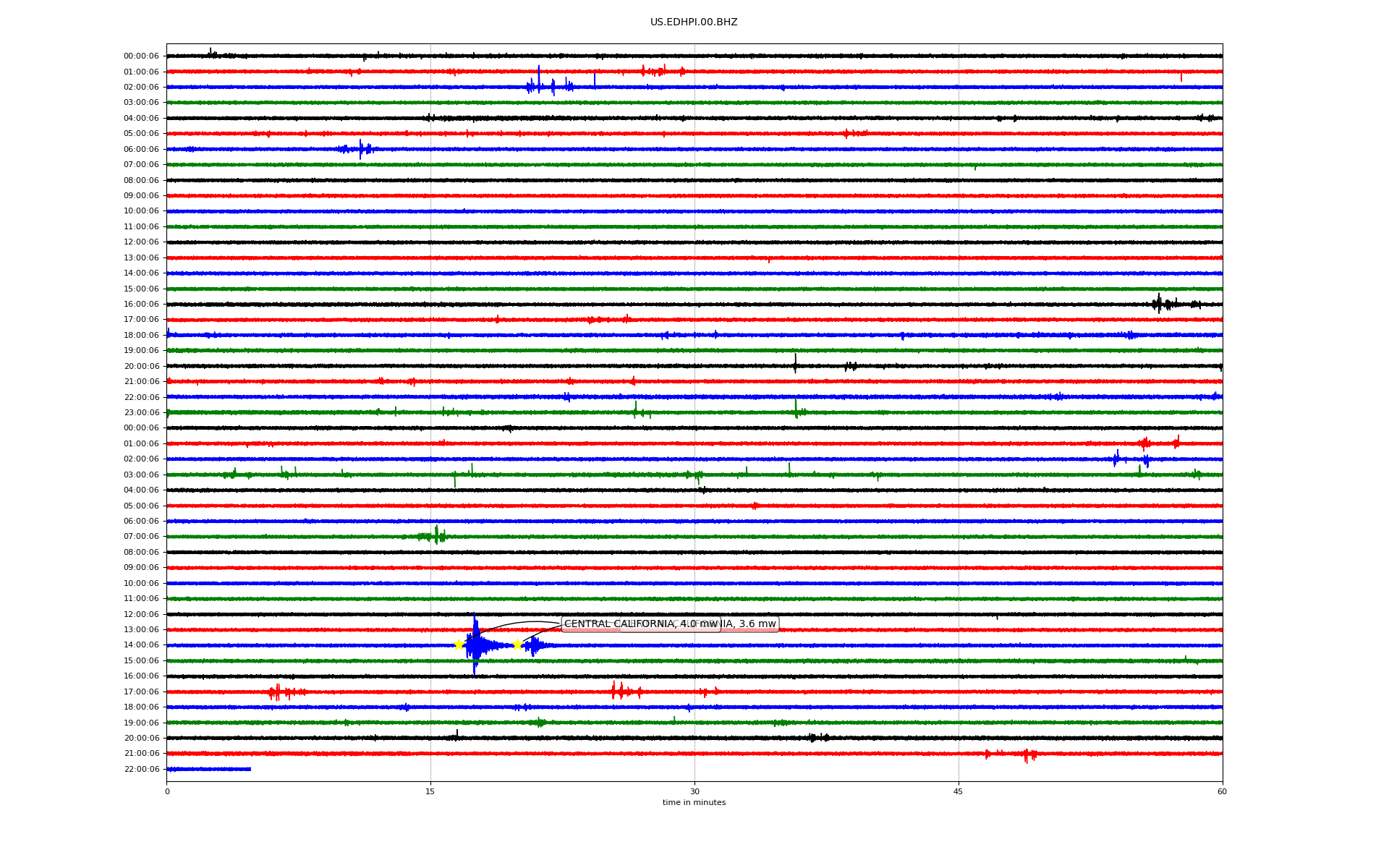Click the 45 tick on the x-axis
Image resolution: width=1389 pixels, height=868 pixels.
pyautogui.click(x=958, y=791)
